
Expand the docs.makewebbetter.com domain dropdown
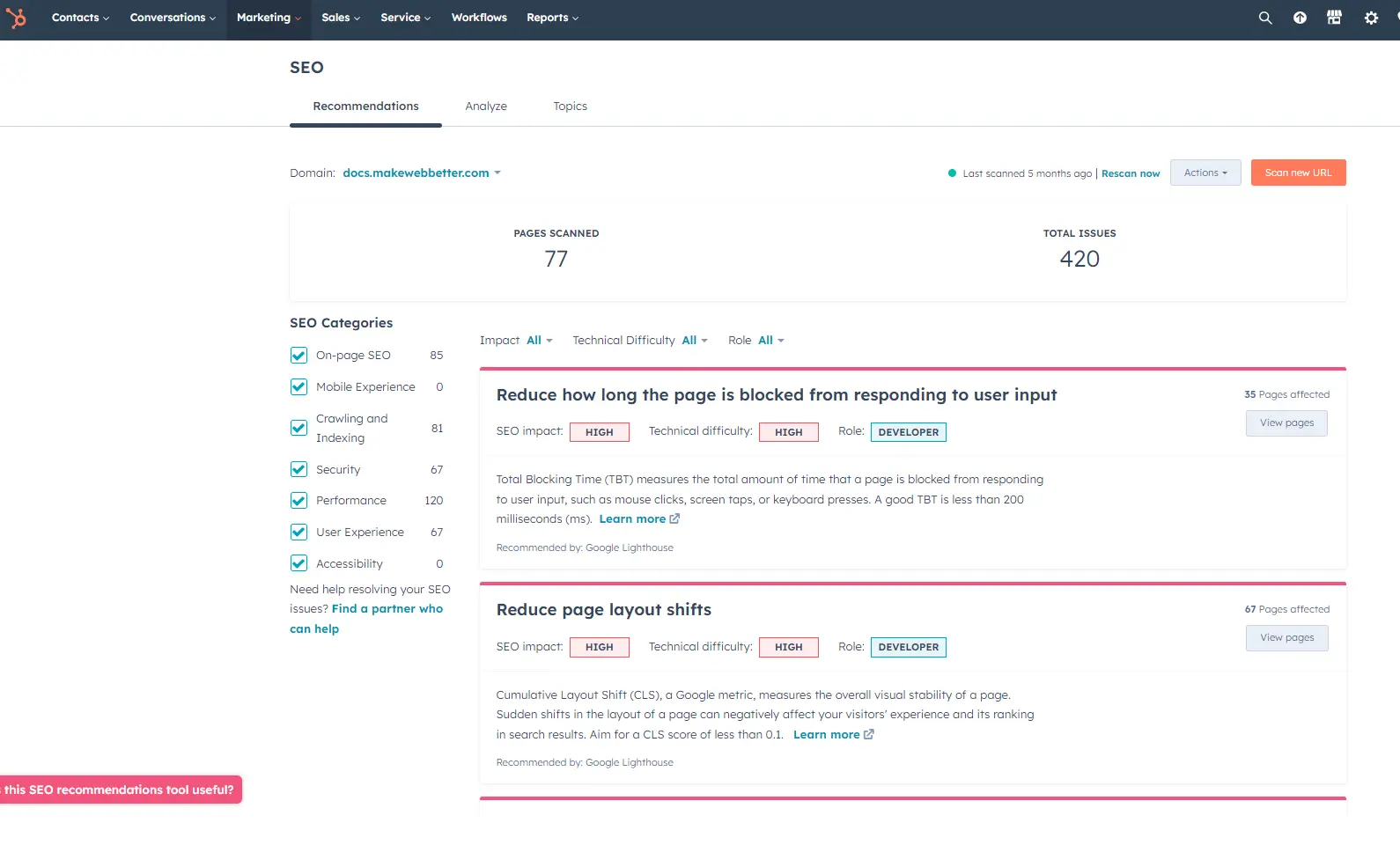pyautogui.click(x=422, y=173)
